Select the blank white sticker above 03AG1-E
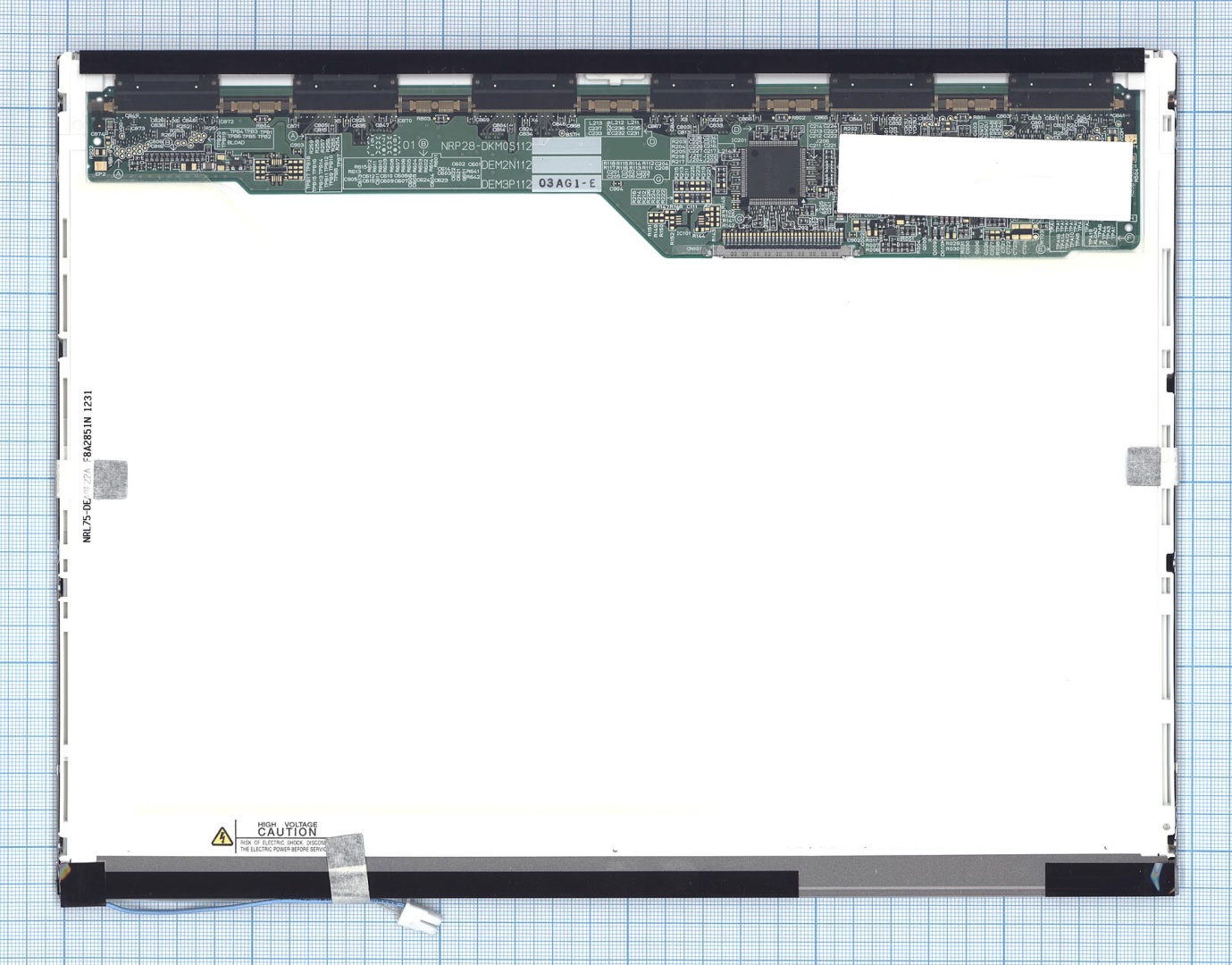 (x=567, y=164)
